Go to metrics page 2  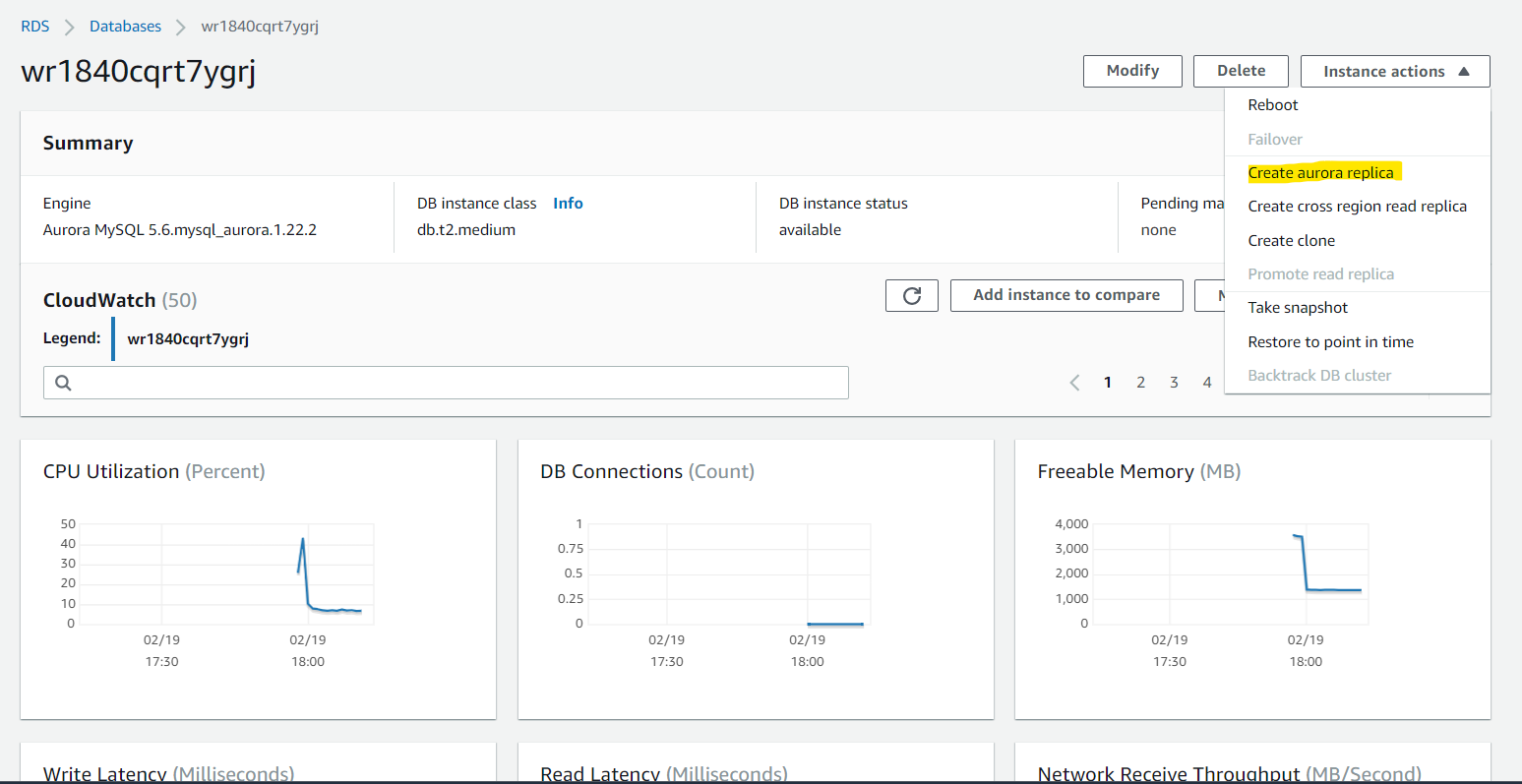[x=1141, y=383]
